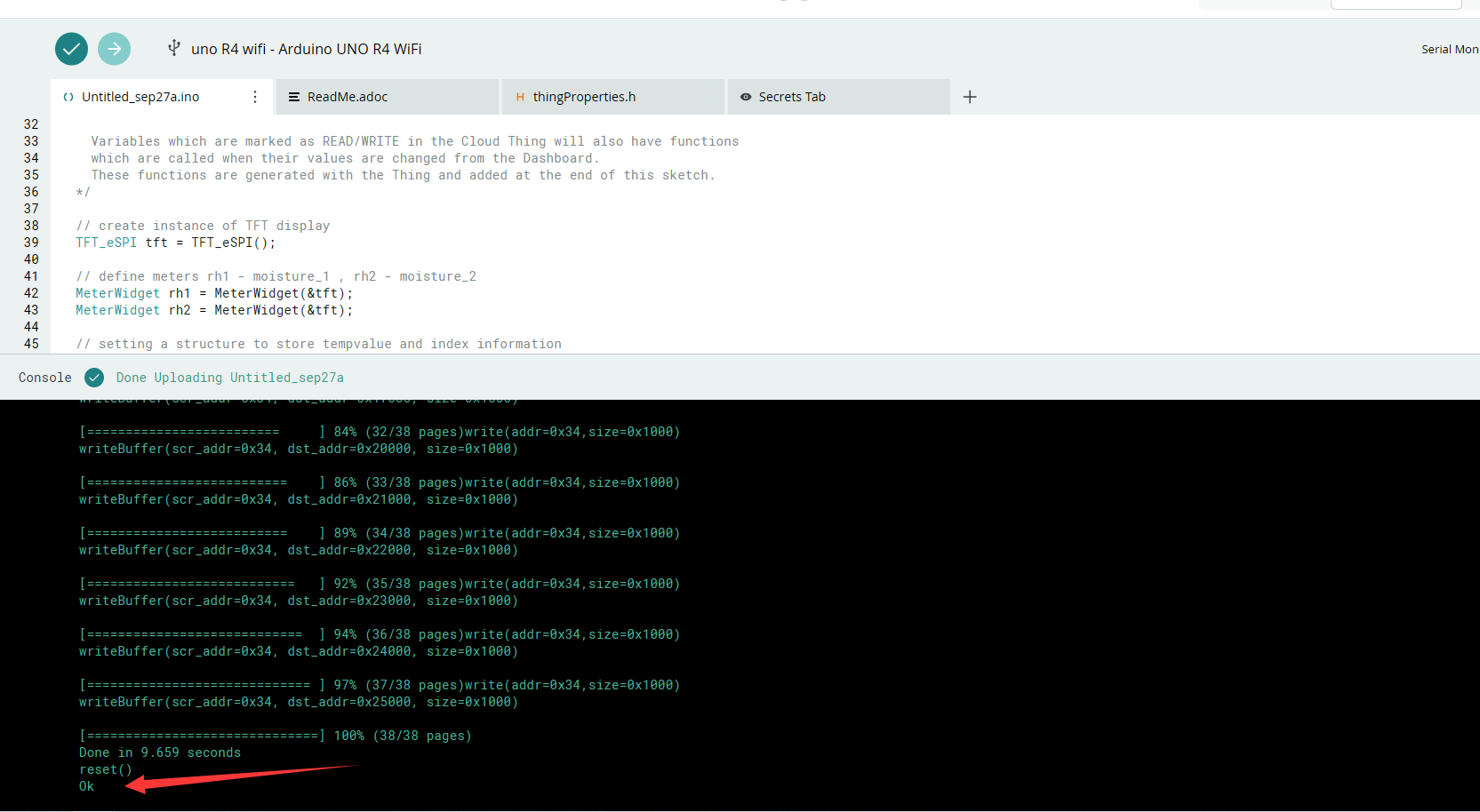
Task: Click the code line 'TFT_eSPI tft = TFT_eSPI();'
Action: tap(176, 243)
